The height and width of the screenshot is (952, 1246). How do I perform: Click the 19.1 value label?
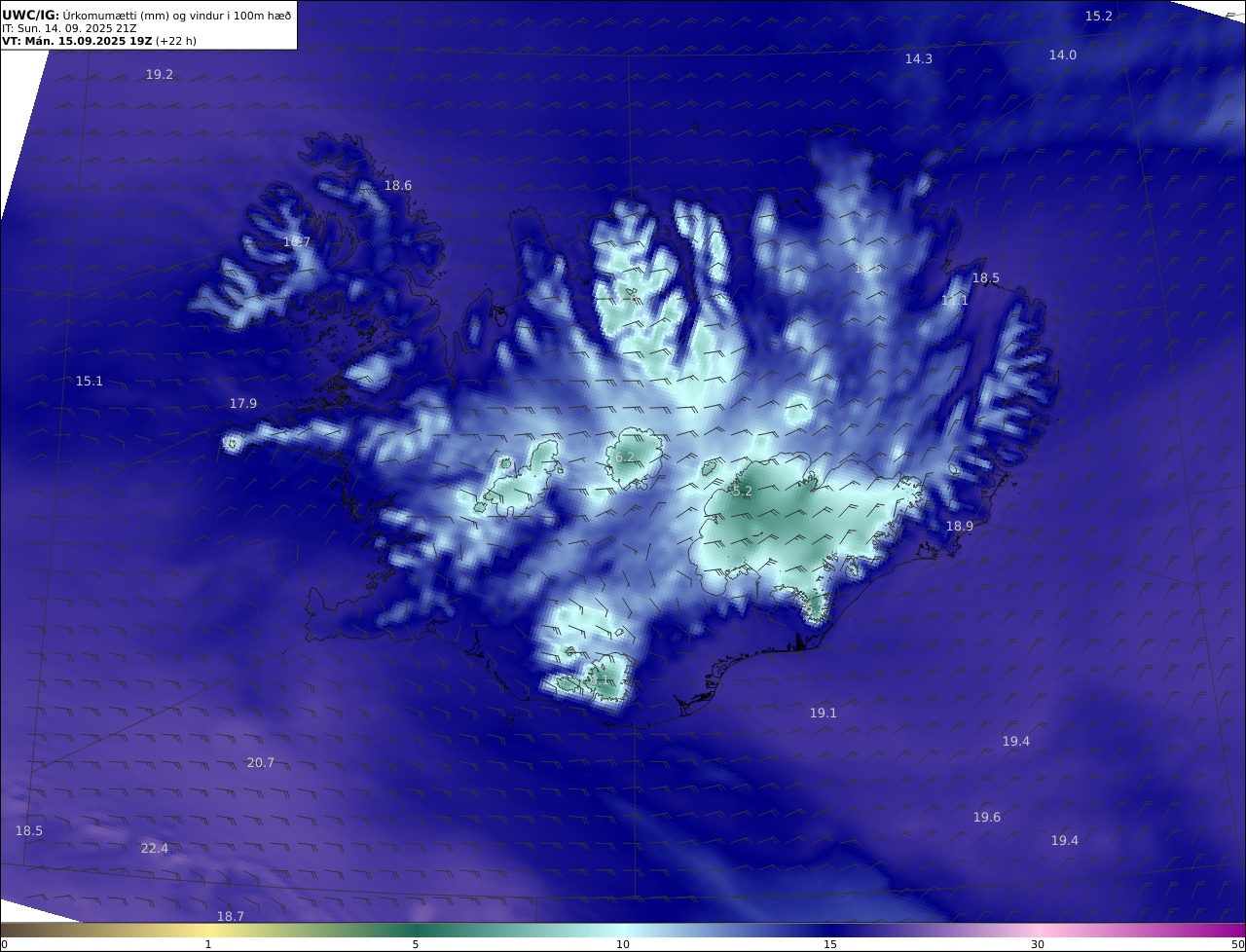point(824,714)
